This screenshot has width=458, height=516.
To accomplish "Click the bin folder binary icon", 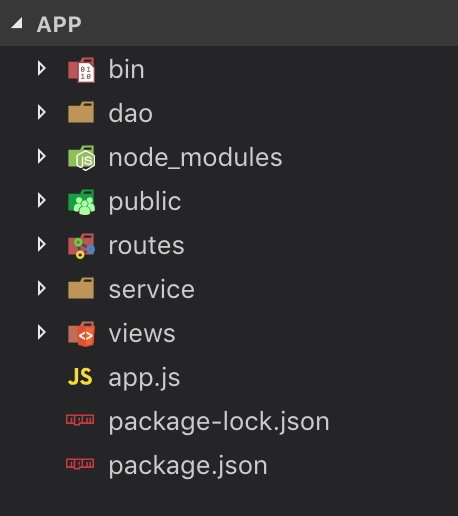I will tap(81, 70).
